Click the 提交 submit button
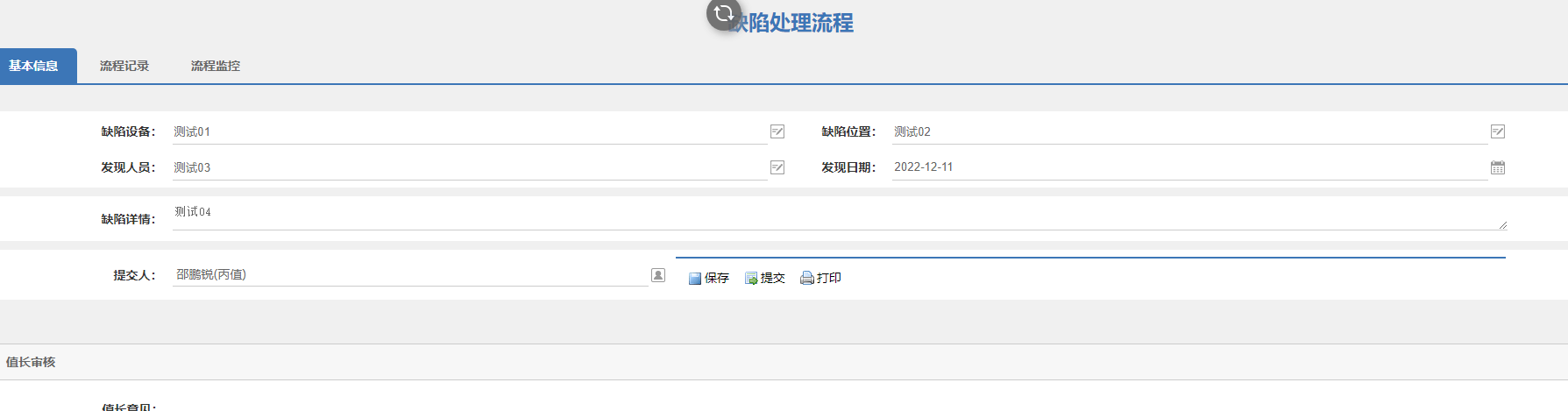Viewport: 1568px width, 411px height. click(764, 278)
